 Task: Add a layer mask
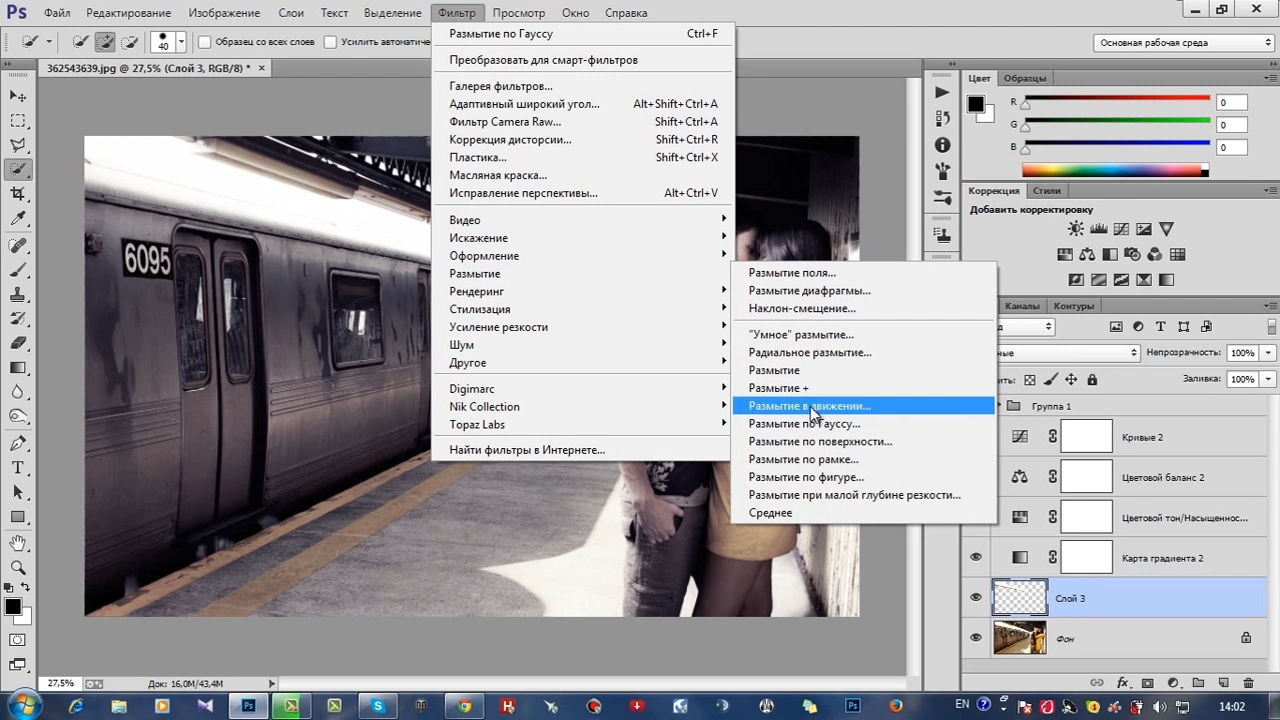(1148, 683)
